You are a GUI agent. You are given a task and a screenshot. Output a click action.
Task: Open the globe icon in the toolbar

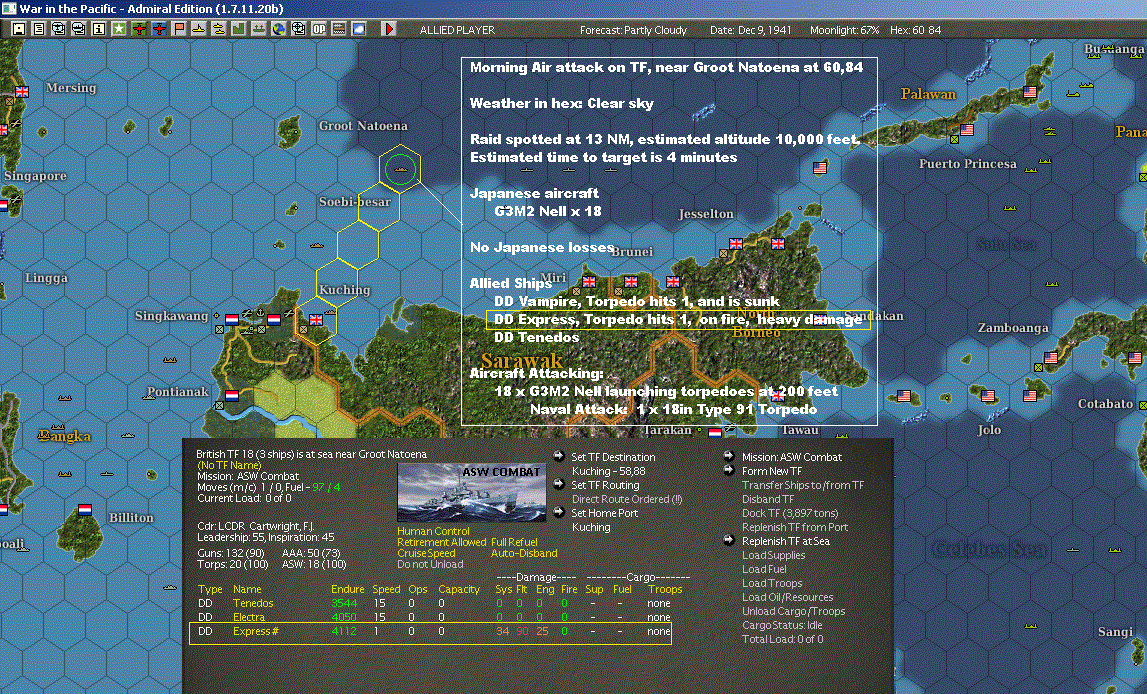click(x=278, y=29)
